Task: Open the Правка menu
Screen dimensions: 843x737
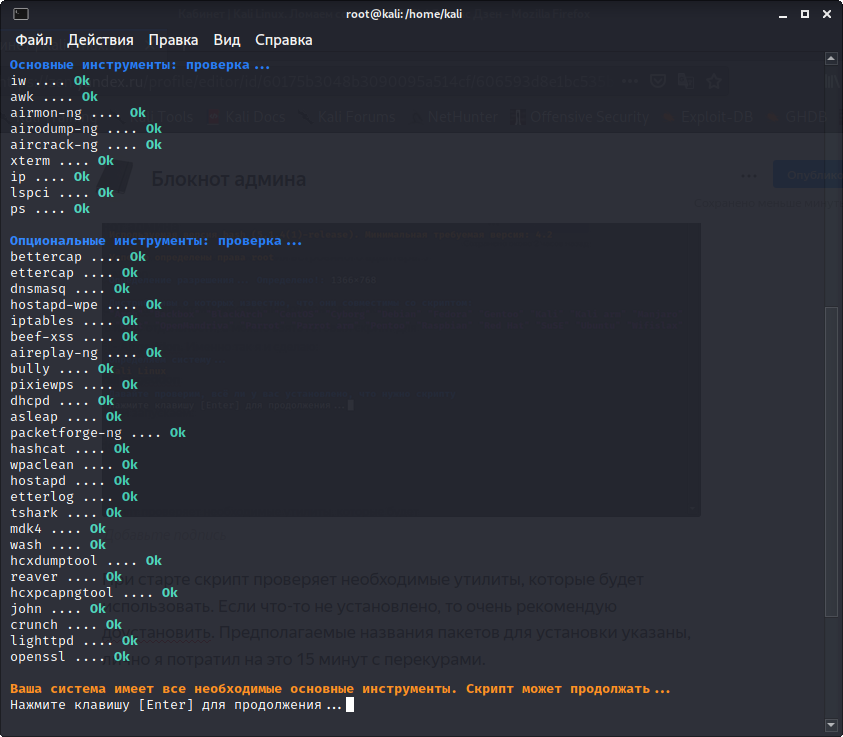Action: pos(173,40)
